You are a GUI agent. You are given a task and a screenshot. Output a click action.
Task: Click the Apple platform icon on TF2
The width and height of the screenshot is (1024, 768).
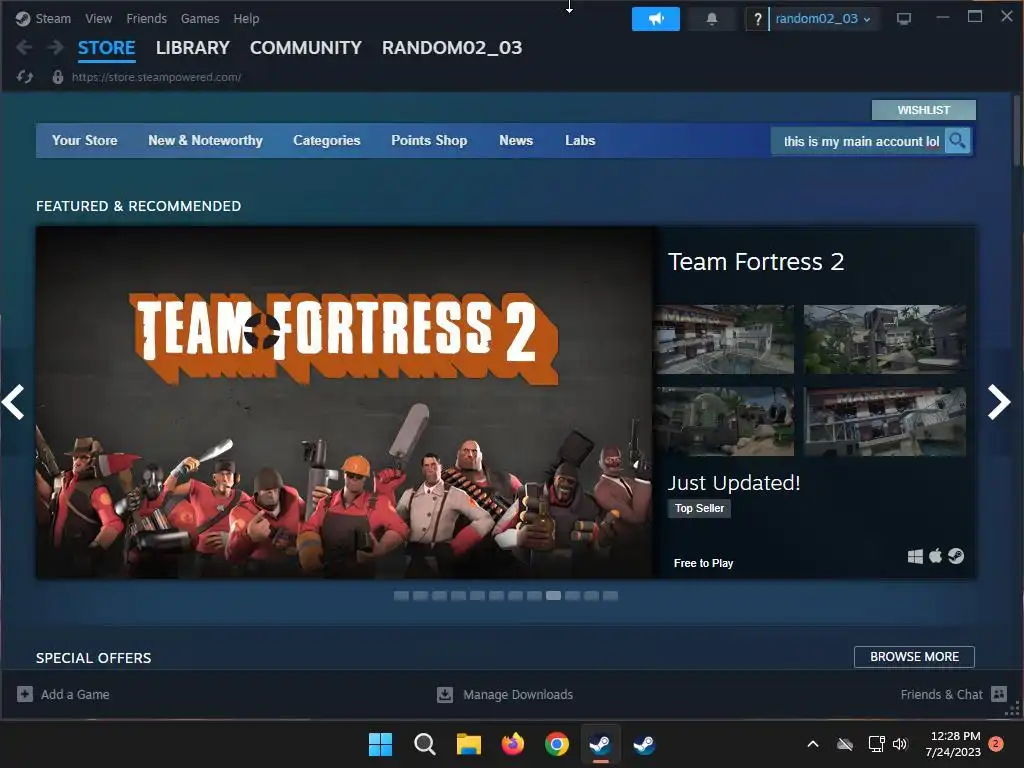click(x=936, y=555)
